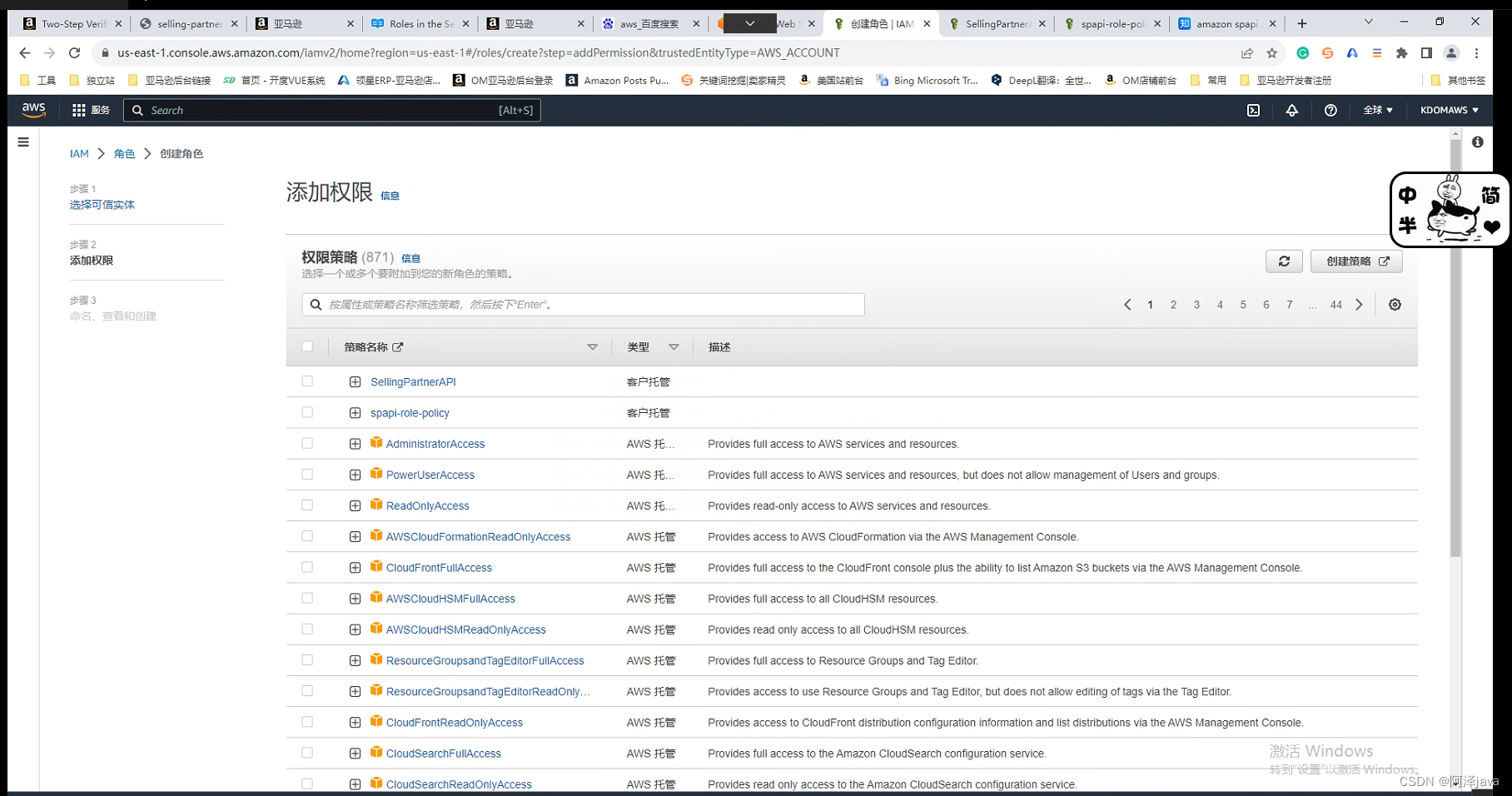1512x796 pixels.
Task: Open the 全球 region dropdown
Action: [x=1378, y=110]
